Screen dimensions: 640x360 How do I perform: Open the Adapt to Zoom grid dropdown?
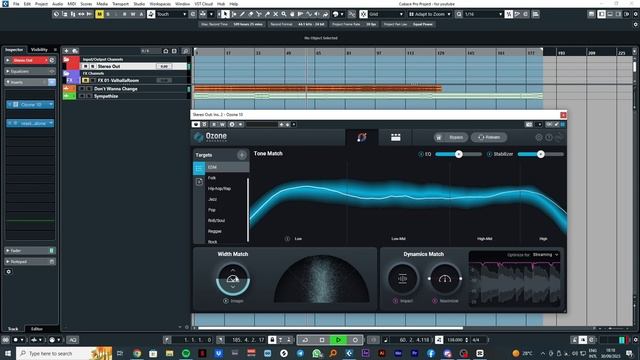429,14
